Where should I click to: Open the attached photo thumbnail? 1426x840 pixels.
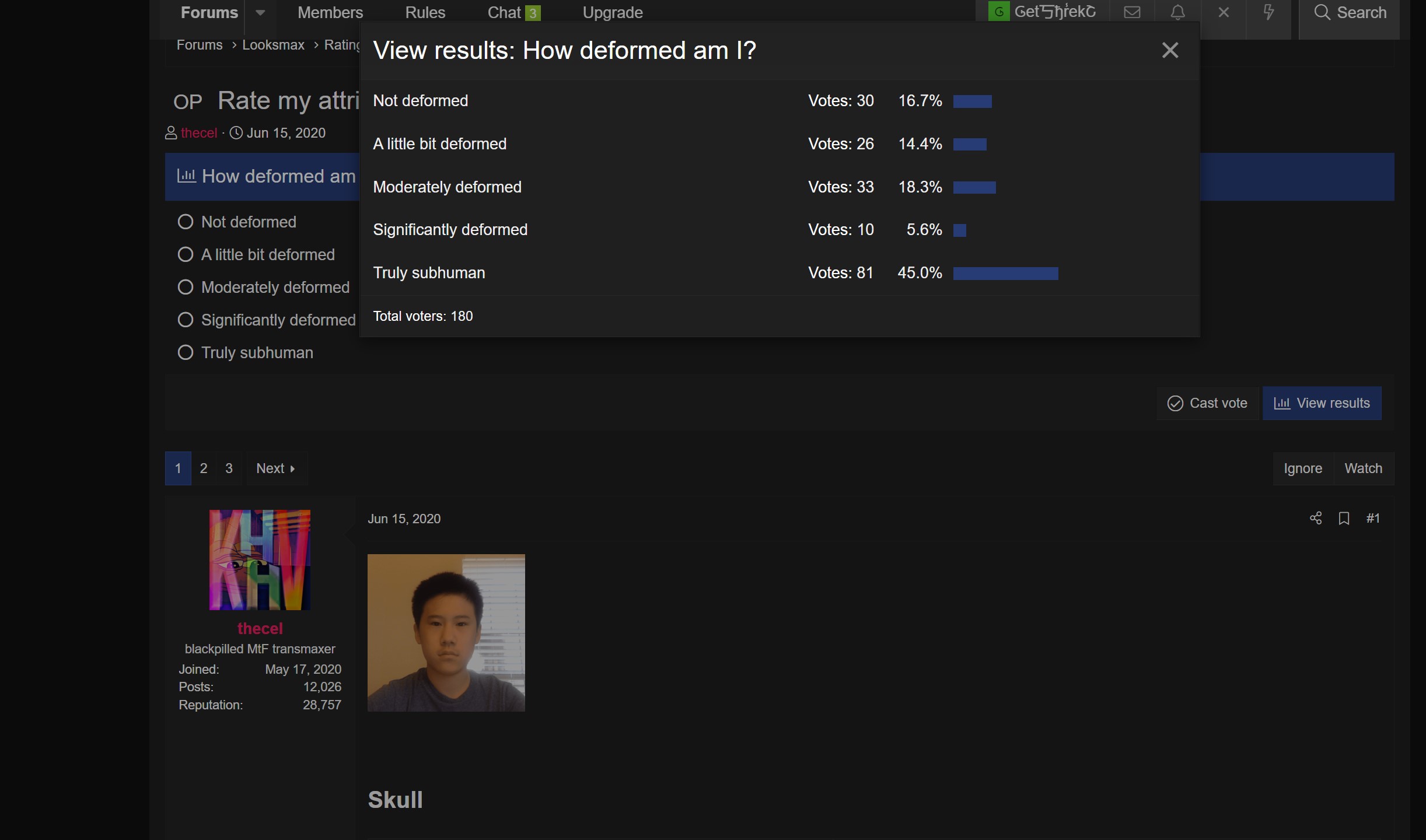coord(446,633)
